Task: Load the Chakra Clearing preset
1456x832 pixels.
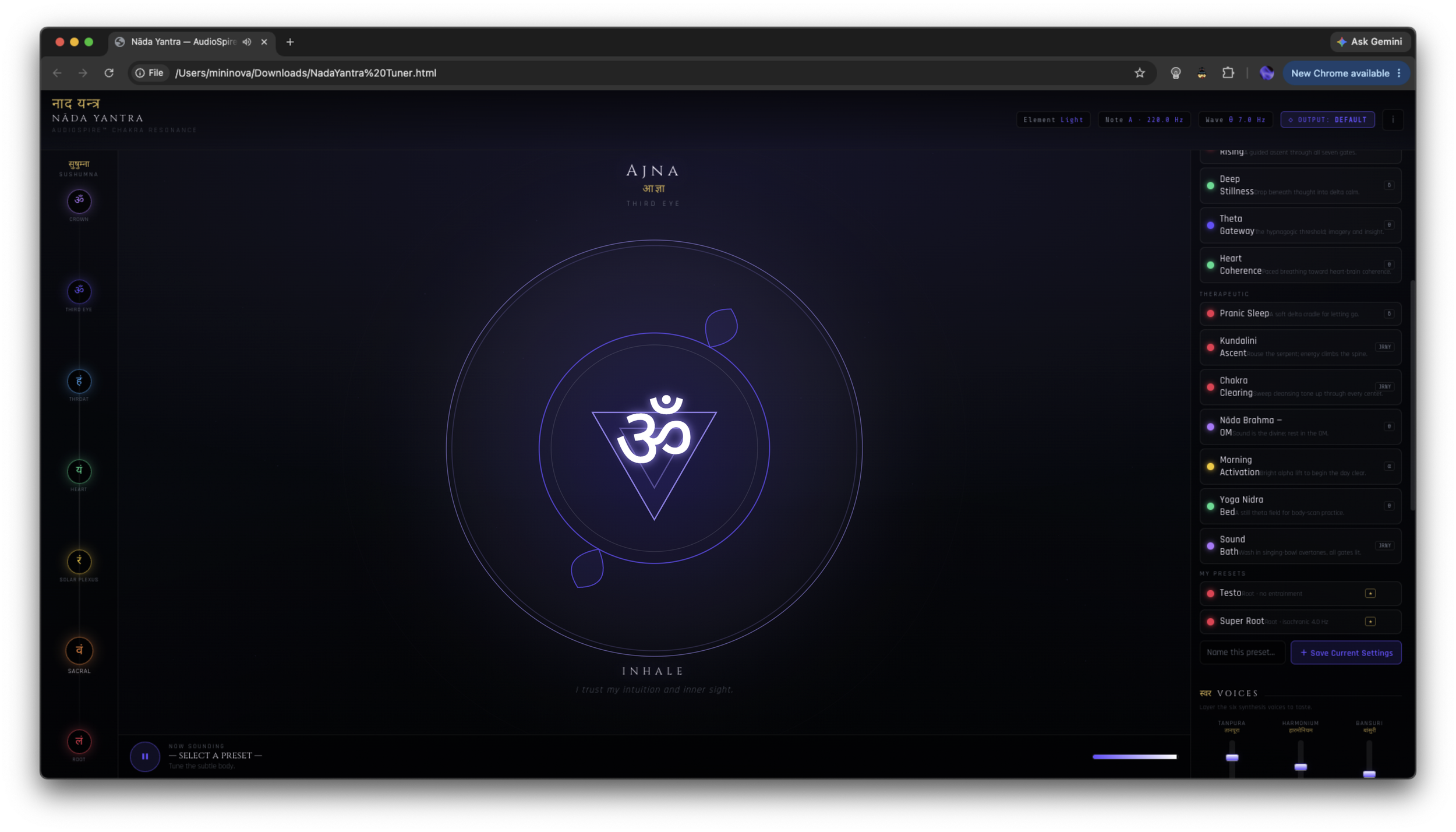Action: pyautogui.click(x=1300, y=387)
